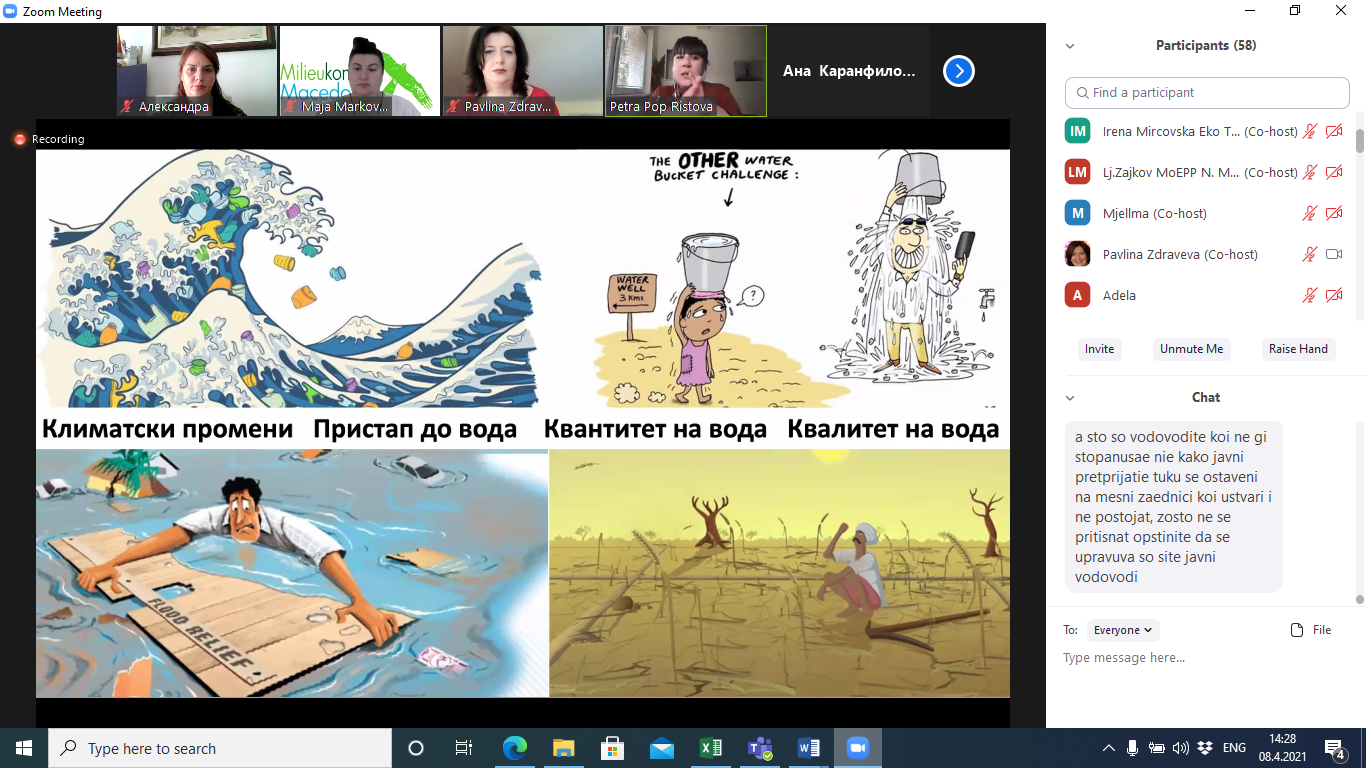This screenshot has height=768, width=1366.
Task: Show next video thumbnails with blue arrow
Action: pyautogui.click(x=958, y=71)
